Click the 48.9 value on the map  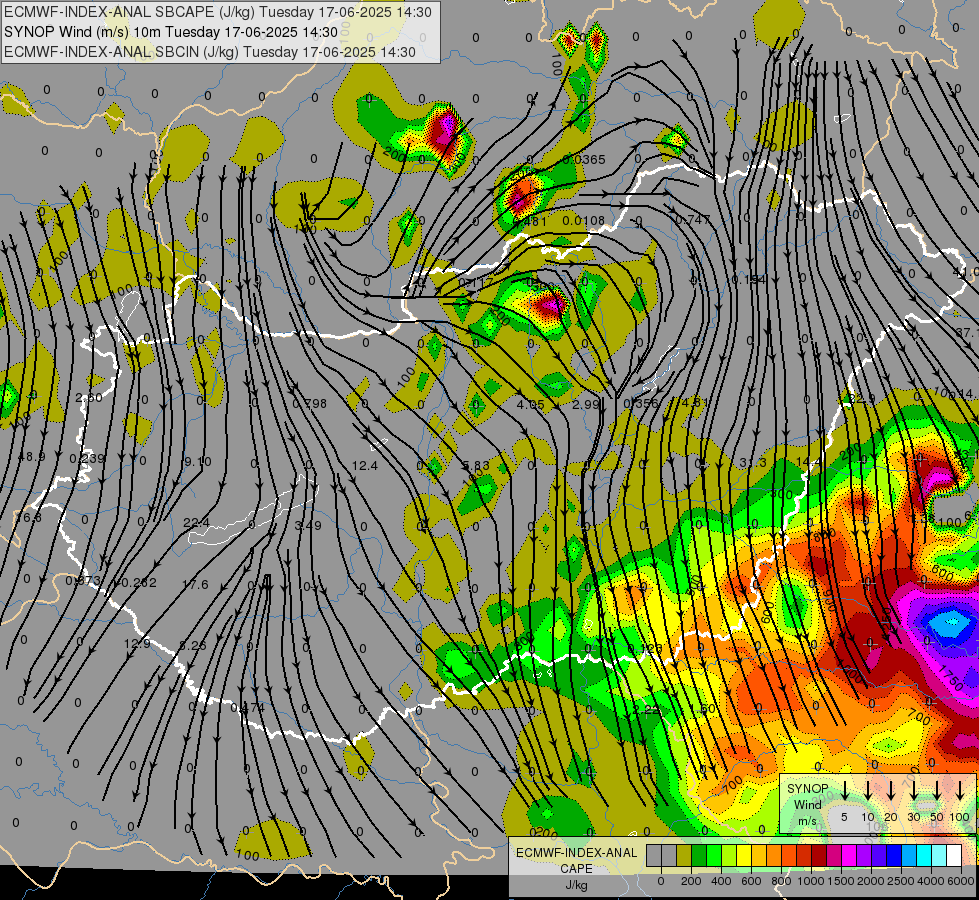tap(31, 457)
